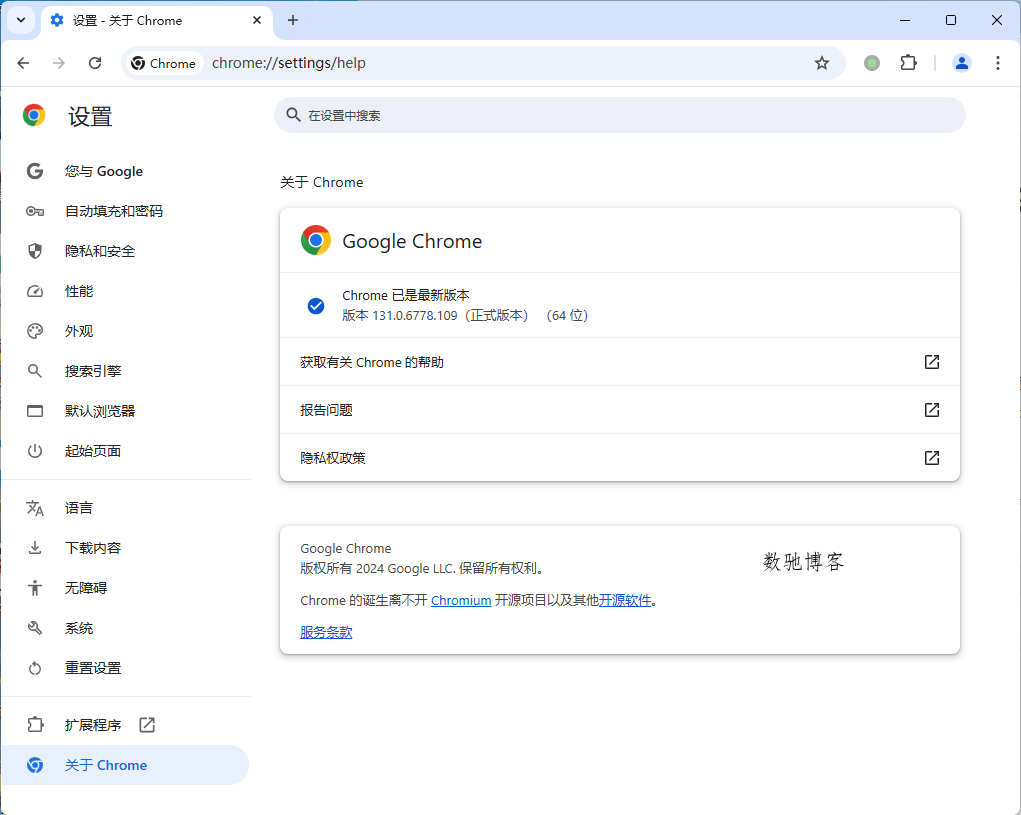Open the Extensions puzzle icon in the toolbar
This screenshot has width=1021, height=815.
[x=908, y=63]
